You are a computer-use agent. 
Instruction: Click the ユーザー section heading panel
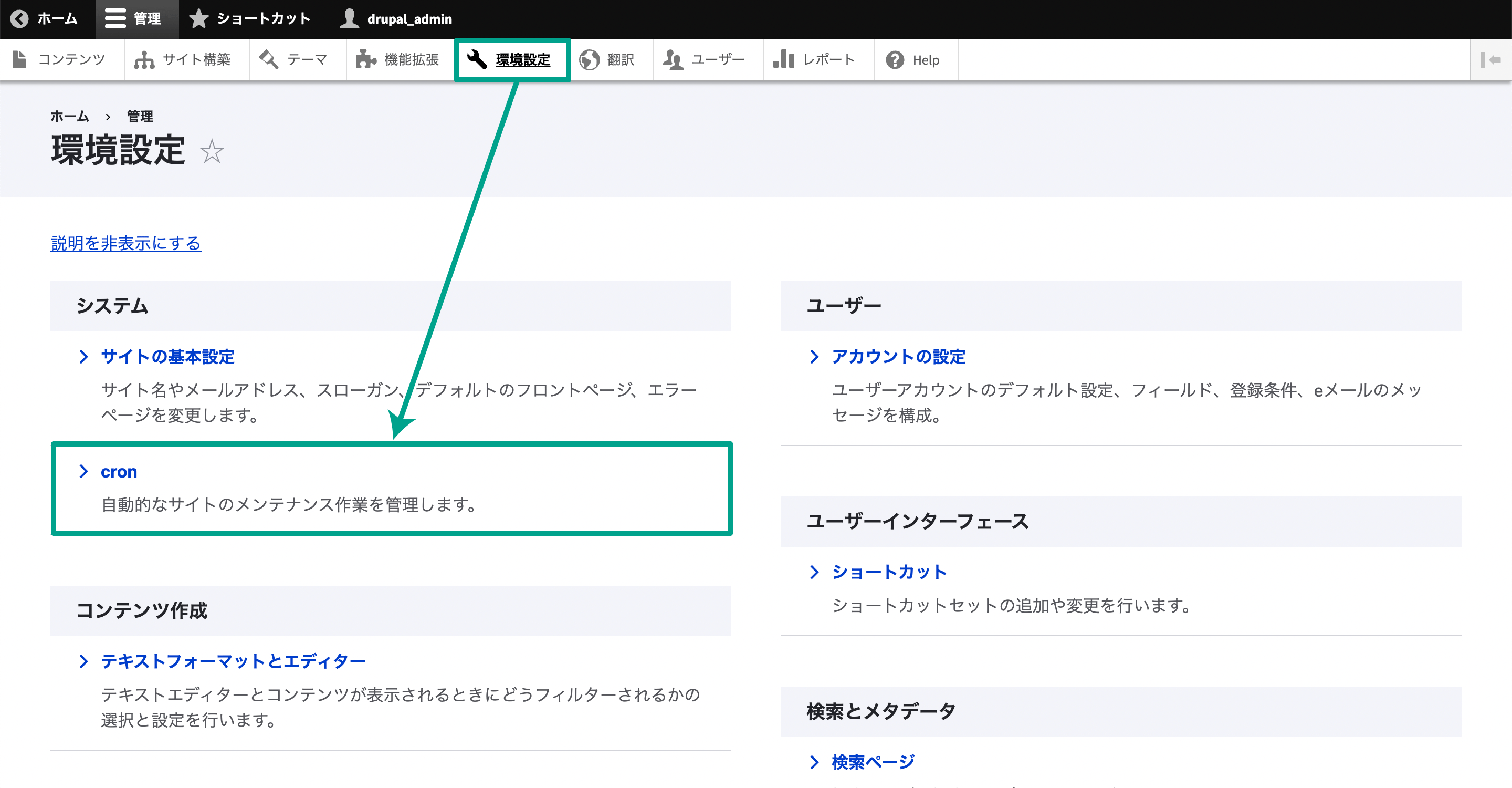click(x=1121, y=306)
